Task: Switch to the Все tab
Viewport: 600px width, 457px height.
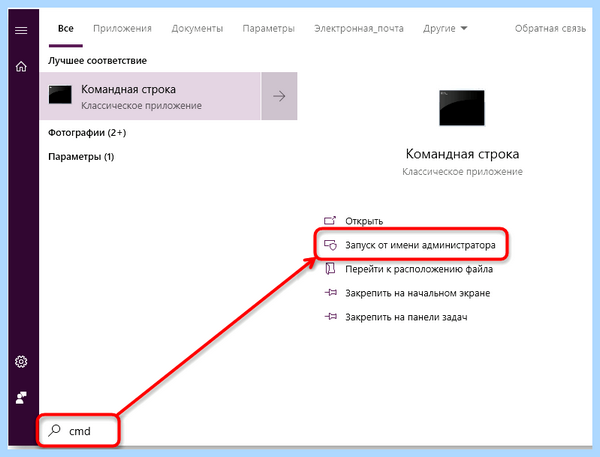Action: pyautogui.click(x=66, y=28)
